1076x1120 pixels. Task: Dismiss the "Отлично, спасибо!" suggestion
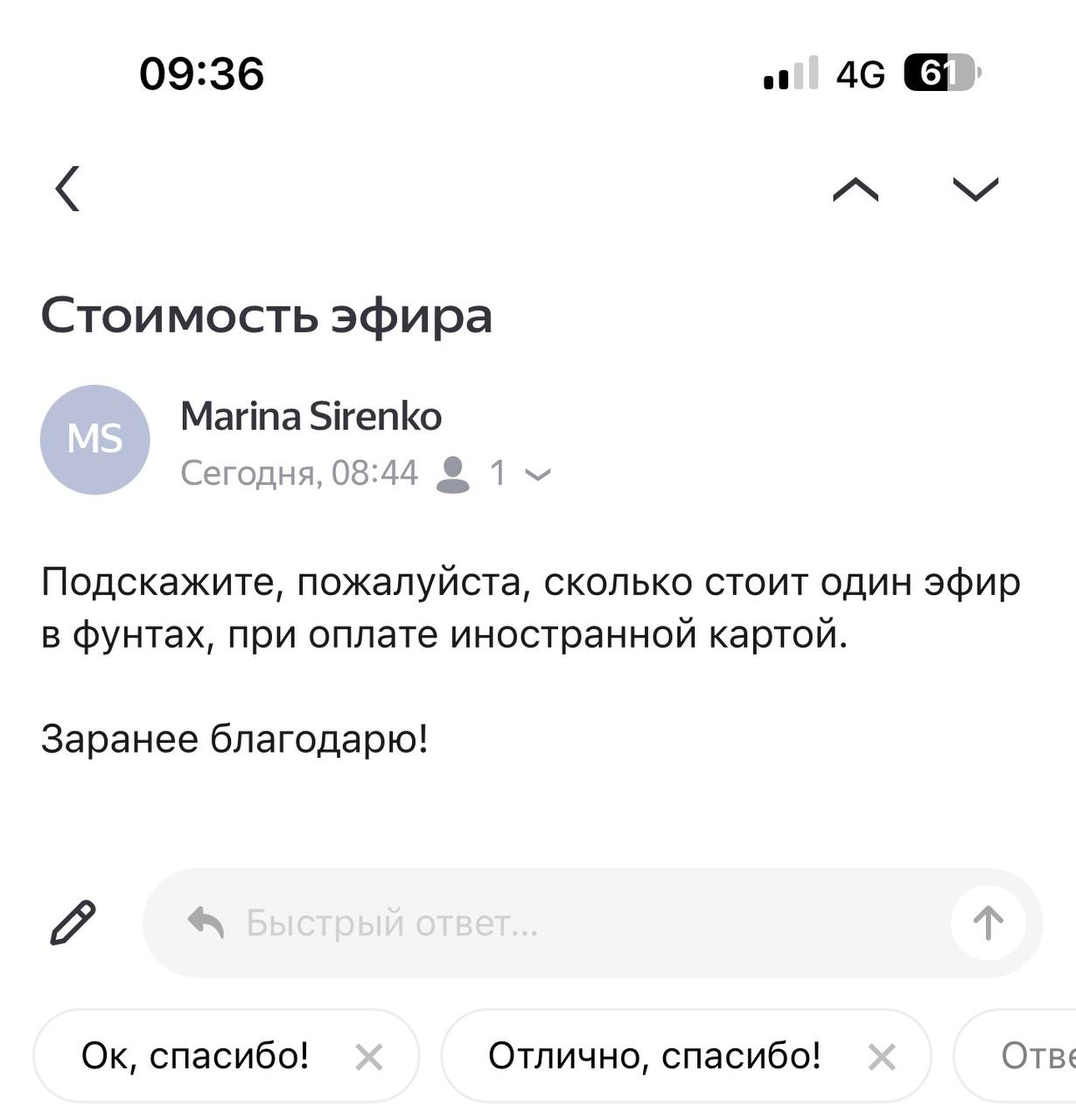(882, 1057)
